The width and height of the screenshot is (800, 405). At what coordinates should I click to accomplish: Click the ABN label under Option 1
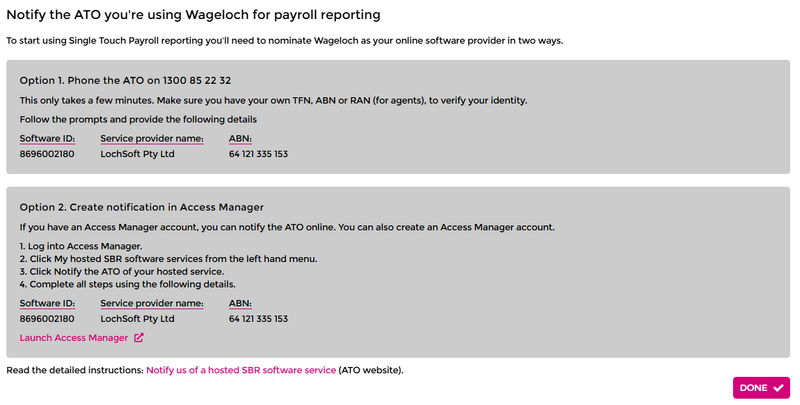coord(240,138)
